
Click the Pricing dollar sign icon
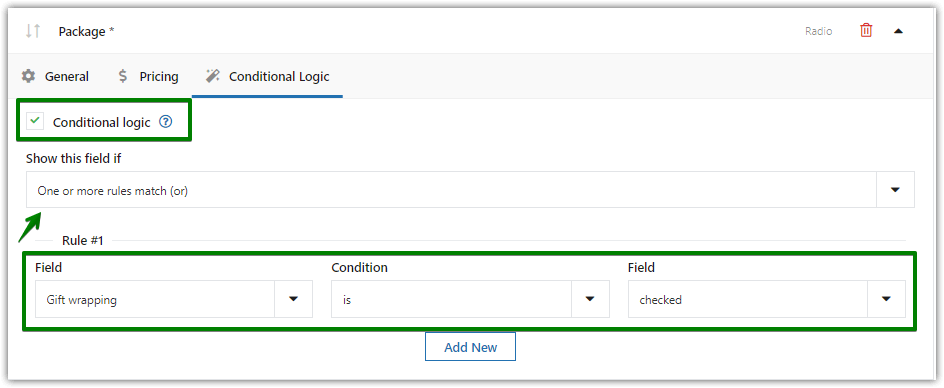point(123,77)
